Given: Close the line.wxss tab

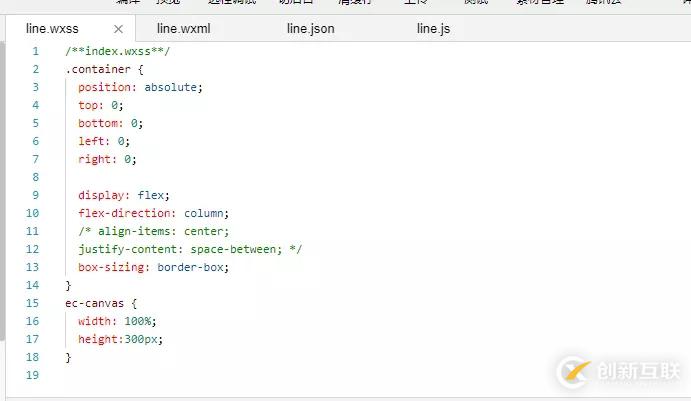Looking at the screenshot, I should click(x=118, y=29).
